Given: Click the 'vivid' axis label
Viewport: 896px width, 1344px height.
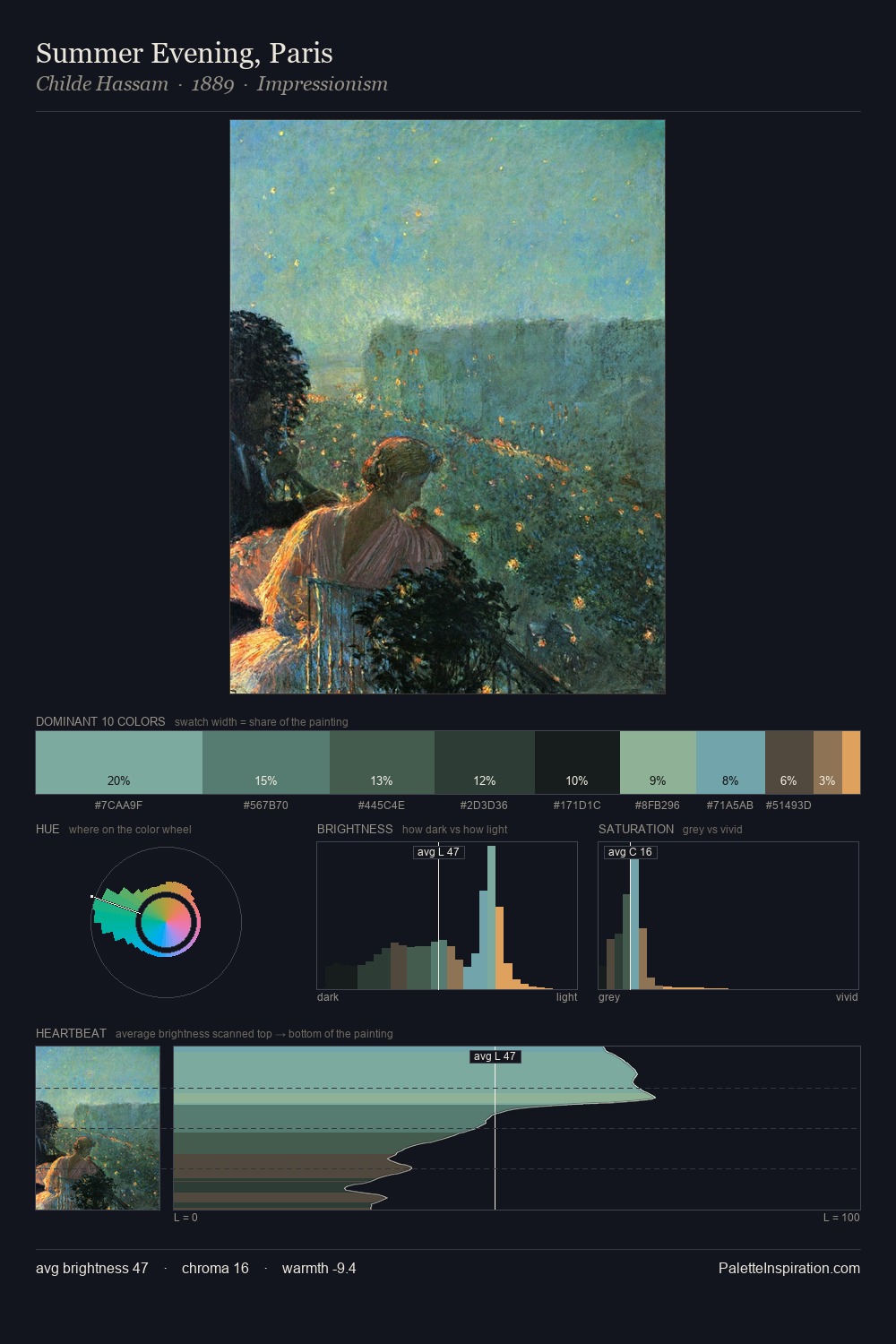Looking at the screenshot, I should 847,997.
